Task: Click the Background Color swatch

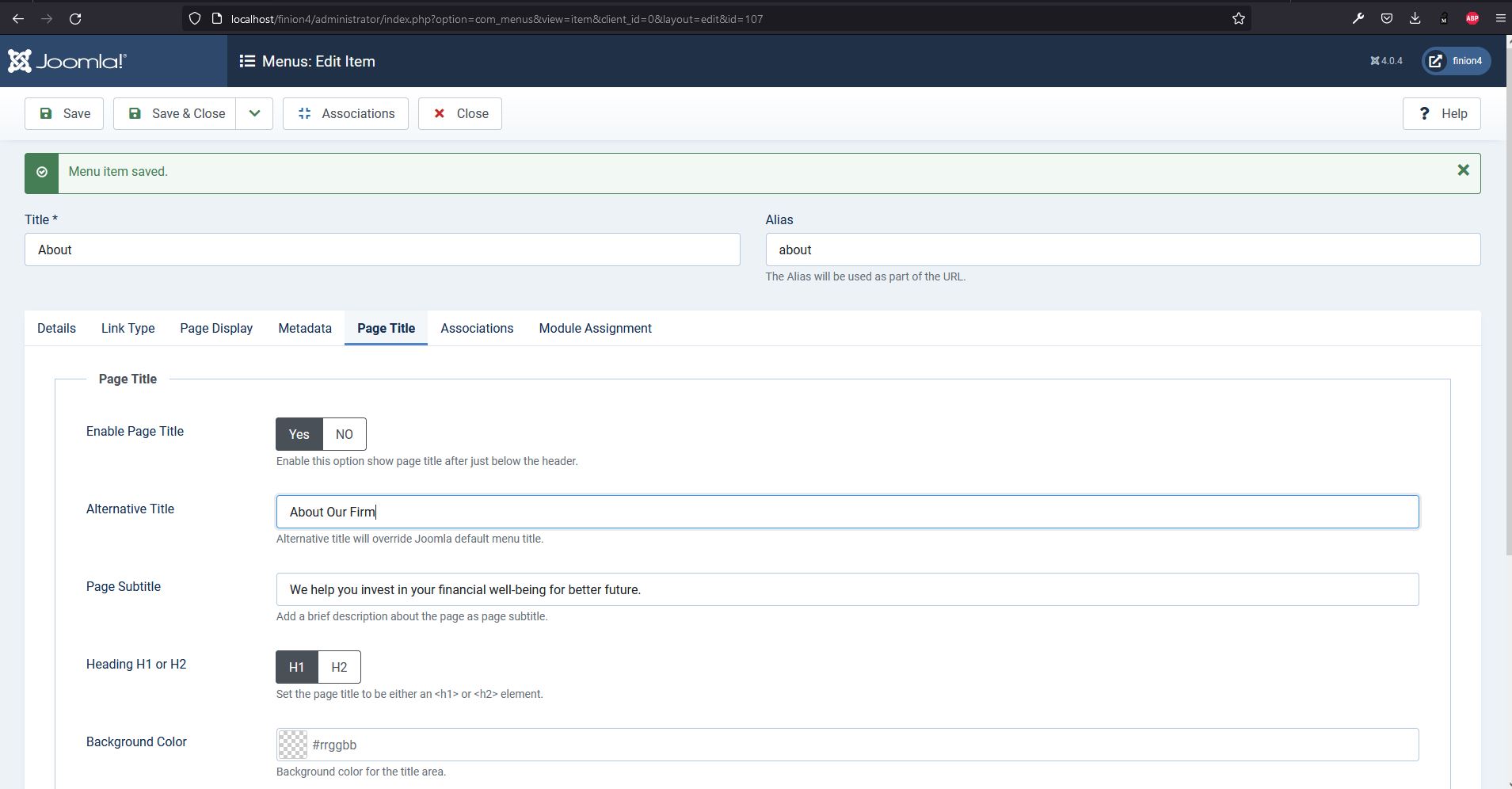Action: coord(292,745)
